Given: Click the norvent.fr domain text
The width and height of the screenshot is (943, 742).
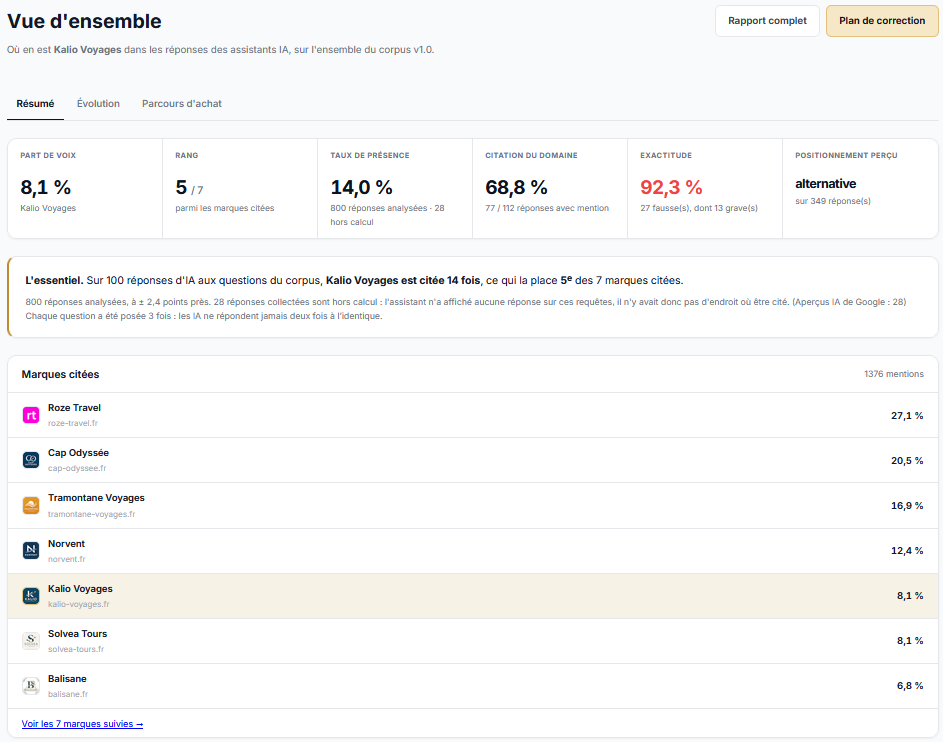Looking at the screenshot, I should (x=67, y=559).
